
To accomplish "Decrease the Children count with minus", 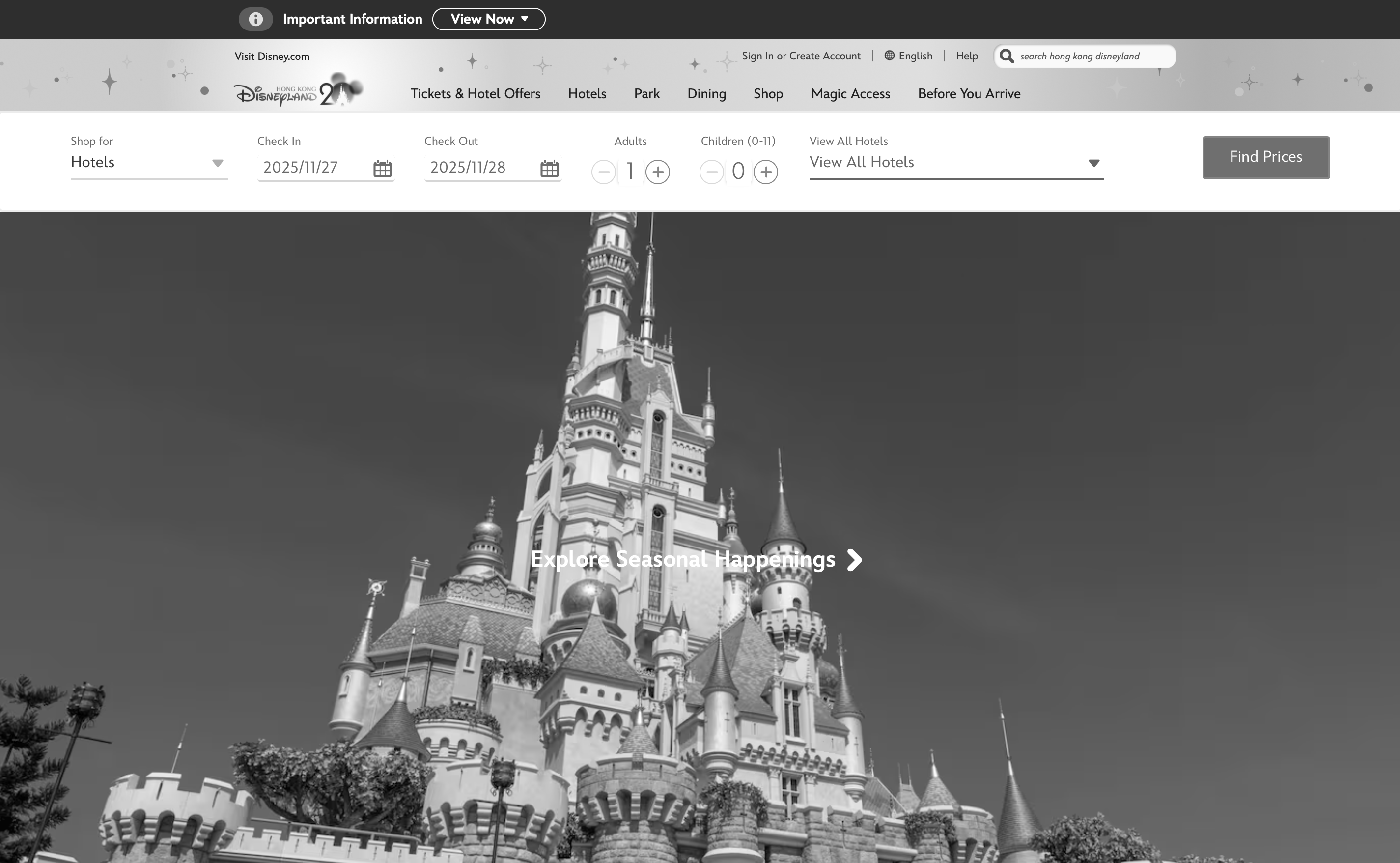I will pyautogui.click(x=711, y=172).
